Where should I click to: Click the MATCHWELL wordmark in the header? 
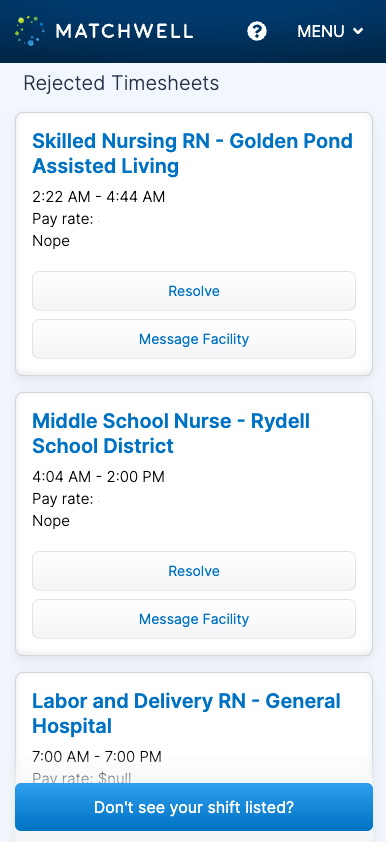click(124, 31)
